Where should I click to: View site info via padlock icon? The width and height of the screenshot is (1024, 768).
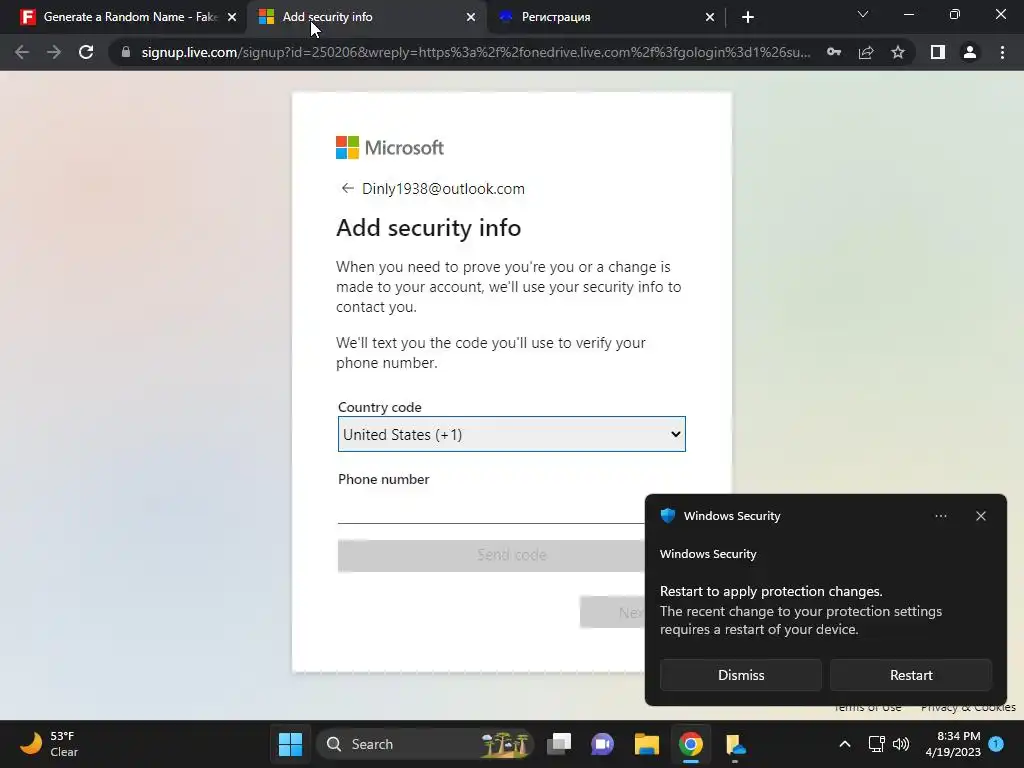(x=126, y=52)
